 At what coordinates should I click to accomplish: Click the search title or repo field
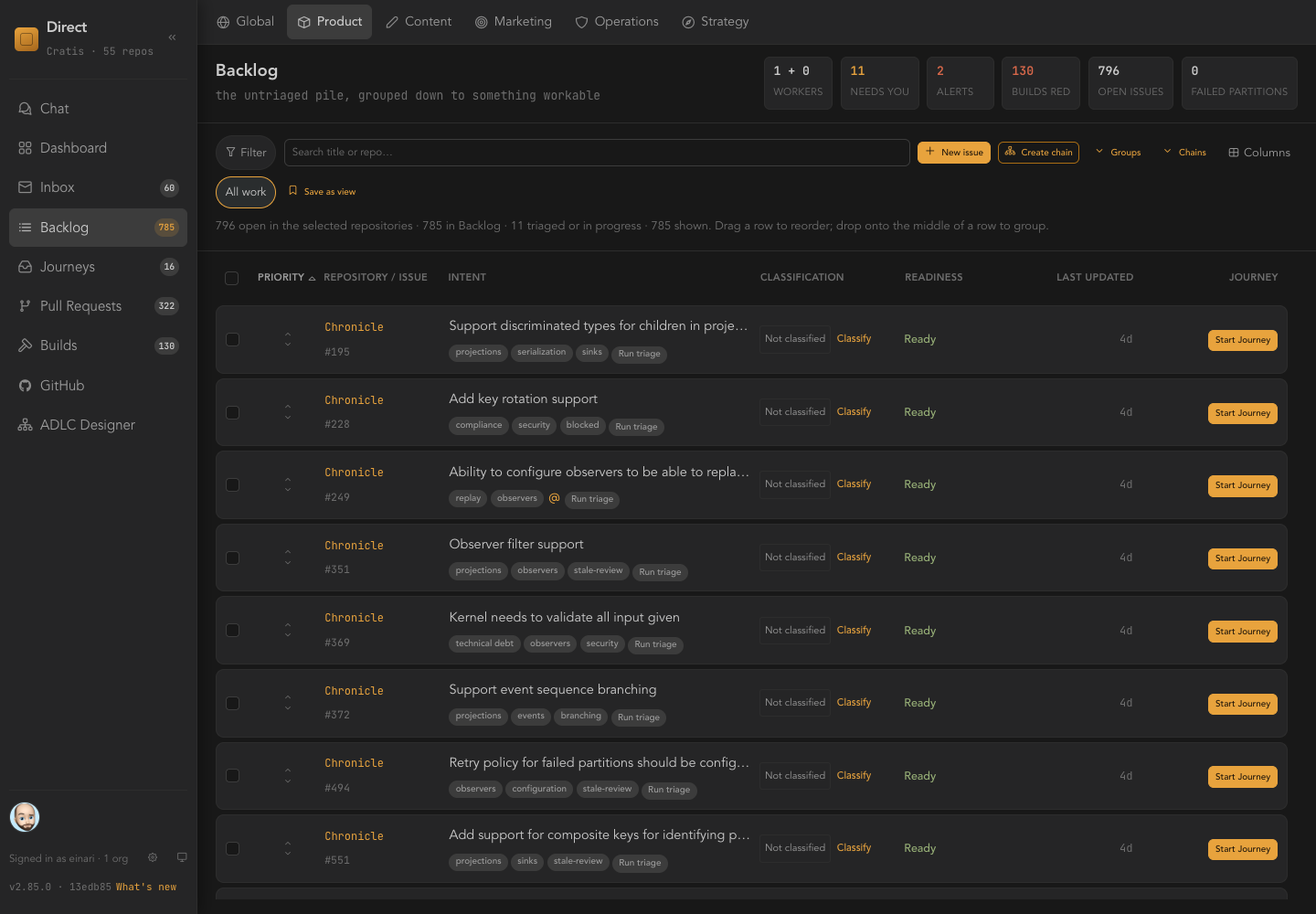pos(597,153)
